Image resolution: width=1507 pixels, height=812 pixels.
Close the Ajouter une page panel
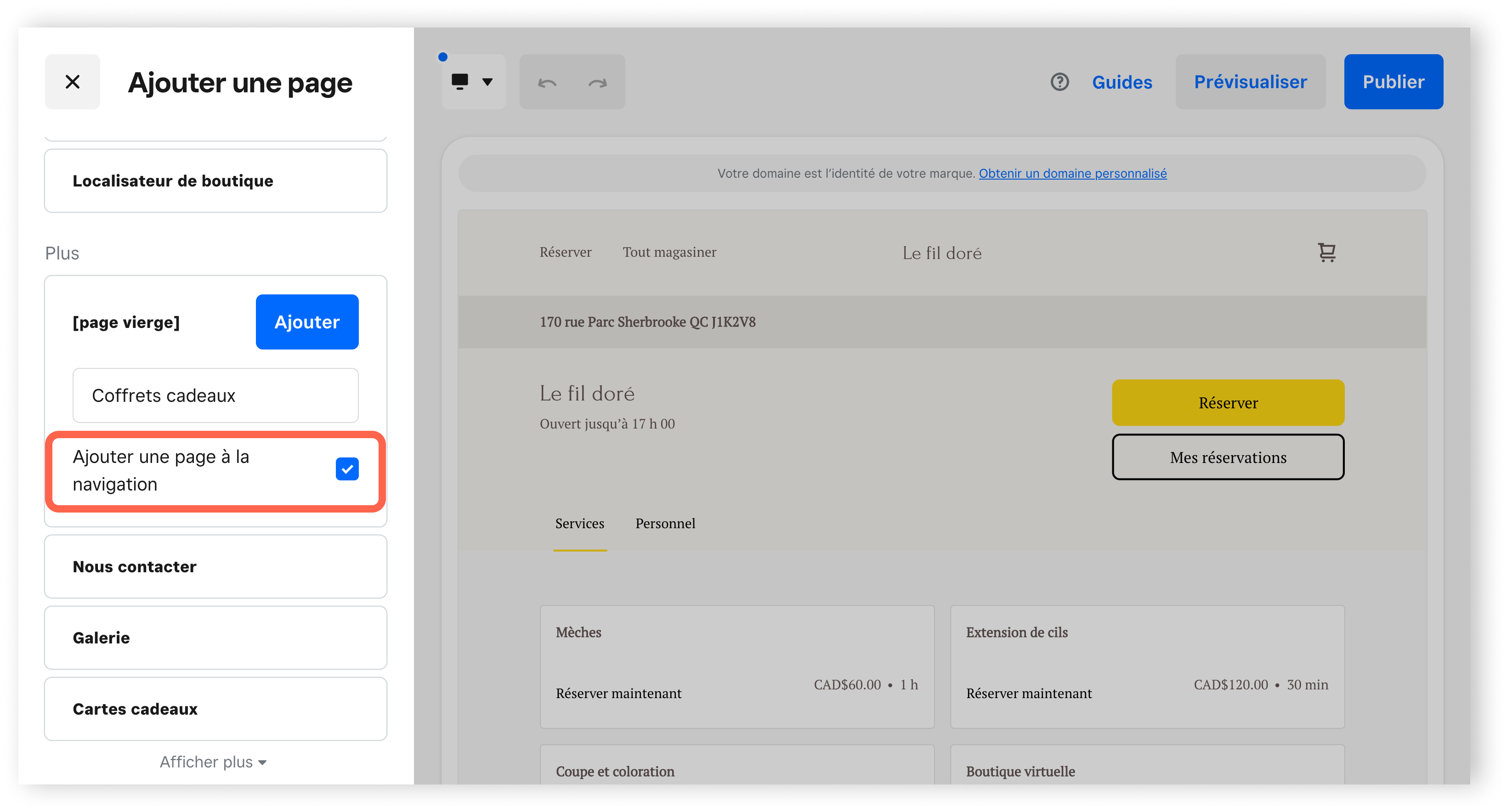pyautogui.click(x=73, y=82)
